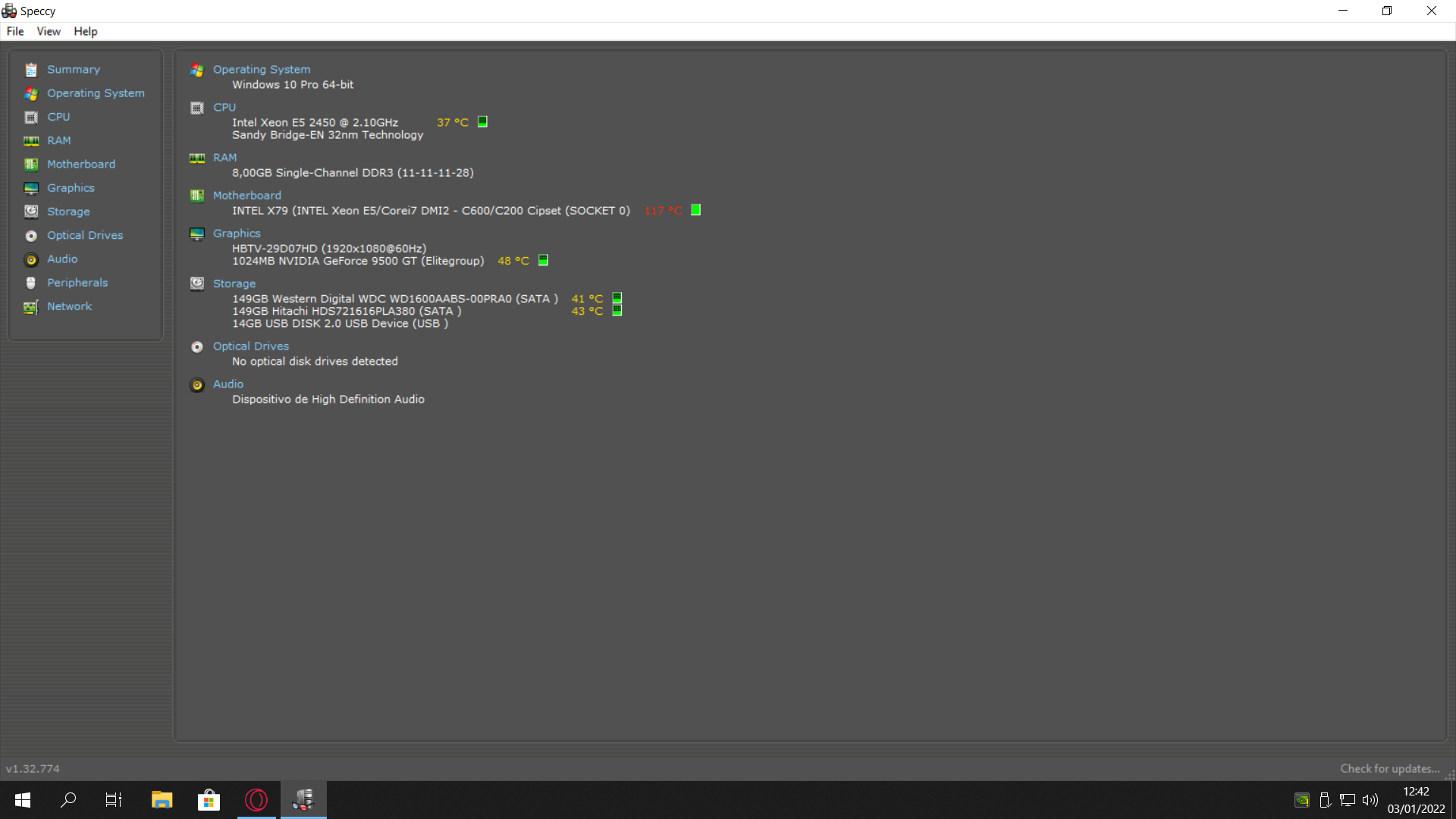The width and height of the screenshot is (1456, 819).
Task: Click the RAM icon in the summary pane
Action: tap(197, 158)
